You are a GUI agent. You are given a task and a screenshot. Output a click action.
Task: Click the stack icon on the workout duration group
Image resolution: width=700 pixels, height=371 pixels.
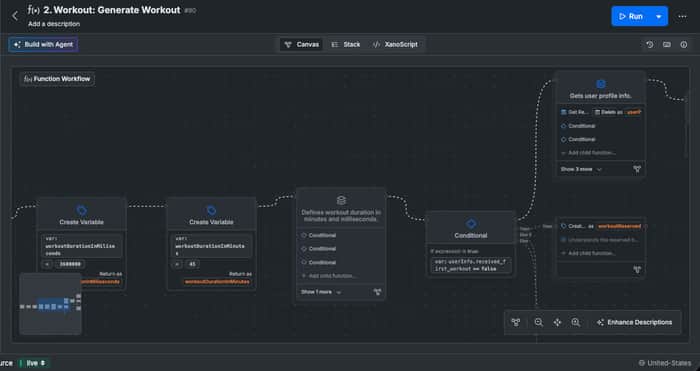(x=341, y=200)
